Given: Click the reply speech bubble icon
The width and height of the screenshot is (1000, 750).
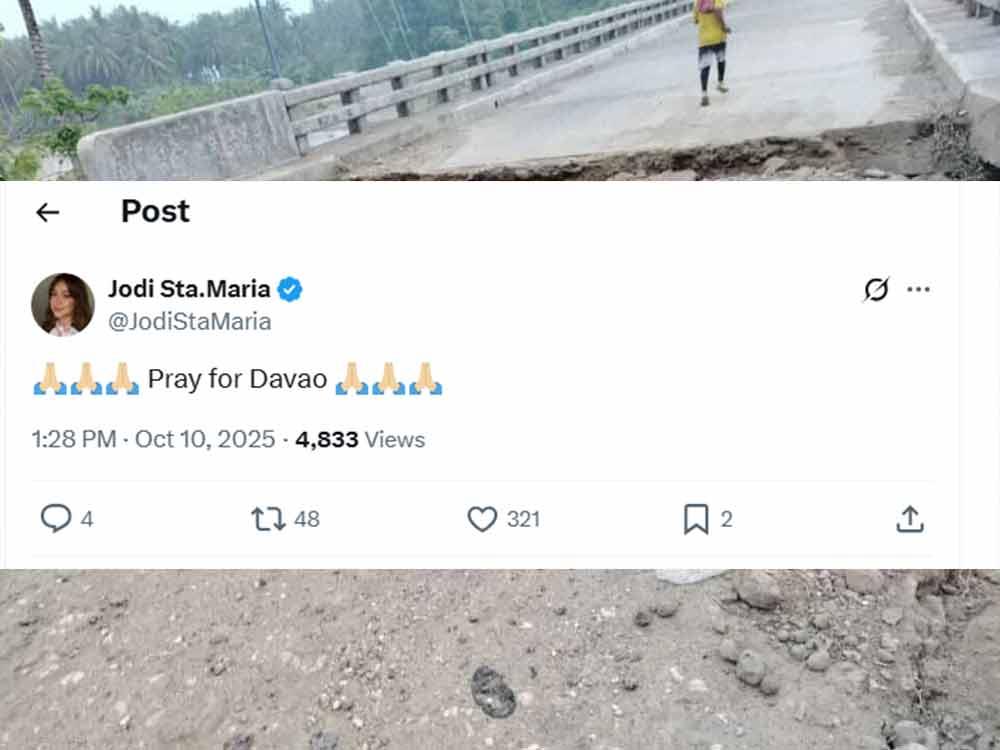Looking at the screenshot, I should (55, 518).
